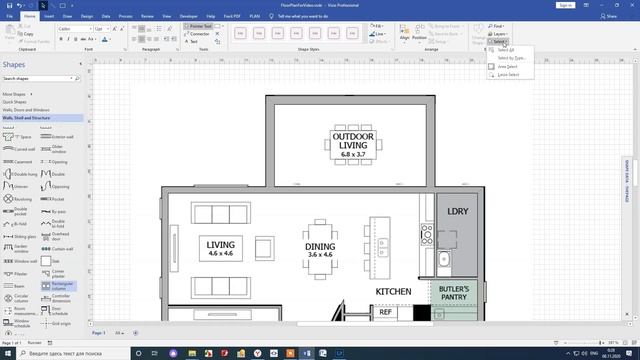Image resolution: width=640 pixels, height=360 pixels.
Task: Activate the Connector tool
Action: point(197,34)
